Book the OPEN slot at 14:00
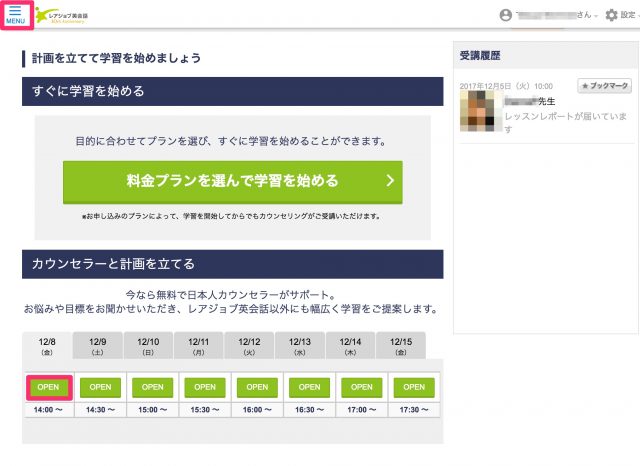 click(x=49, y=387)
